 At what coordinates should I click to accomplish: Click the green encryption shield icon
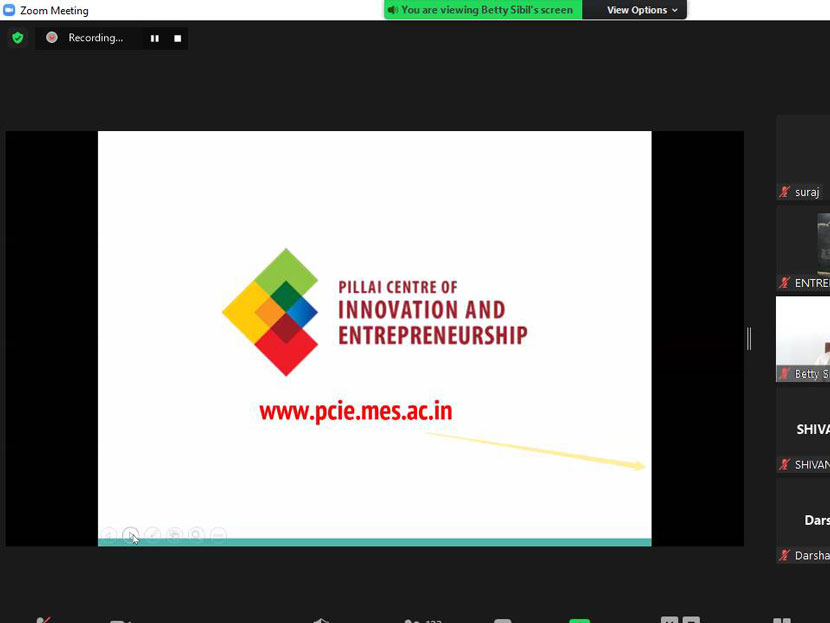(17, 38)
